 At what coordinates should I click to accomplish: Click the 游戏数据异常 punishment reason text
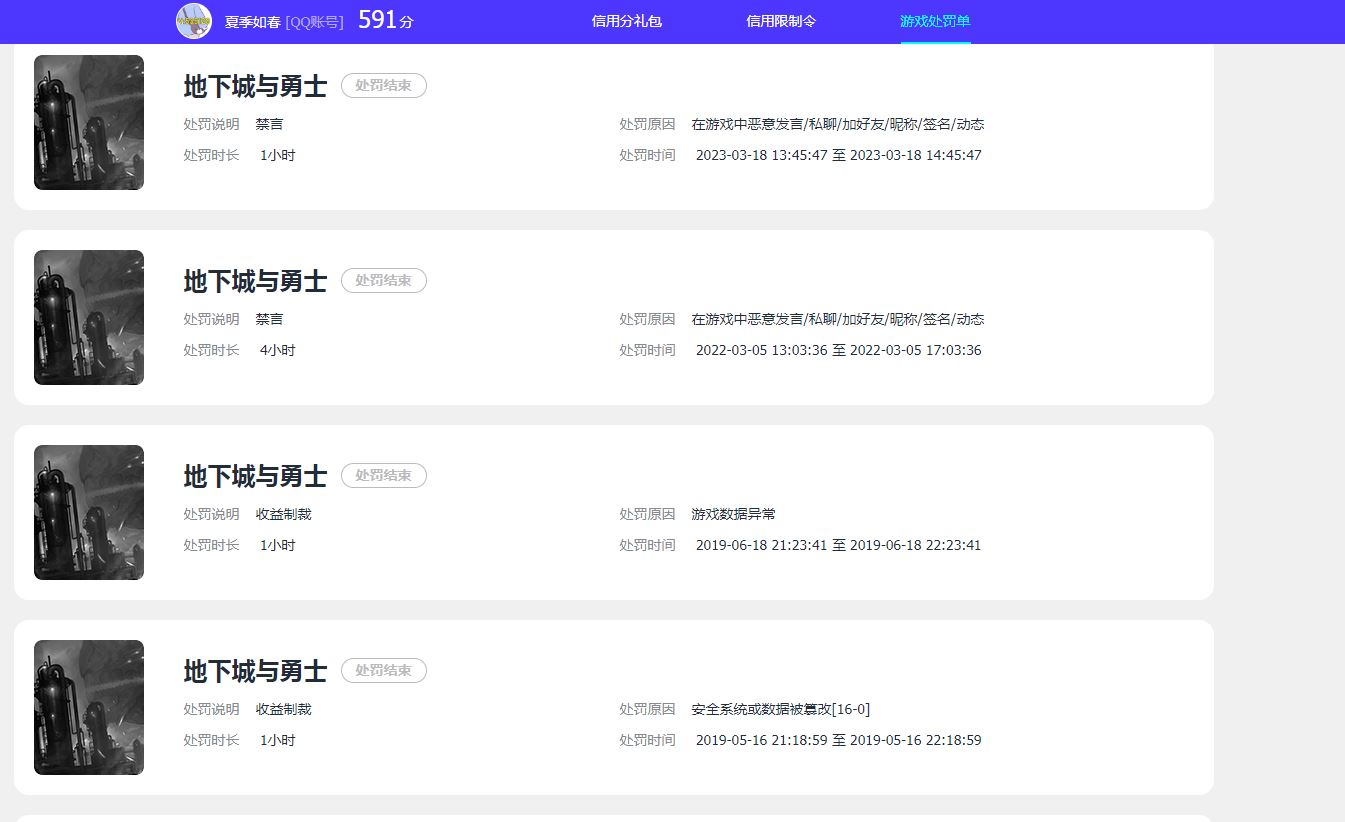click(732, 514)
